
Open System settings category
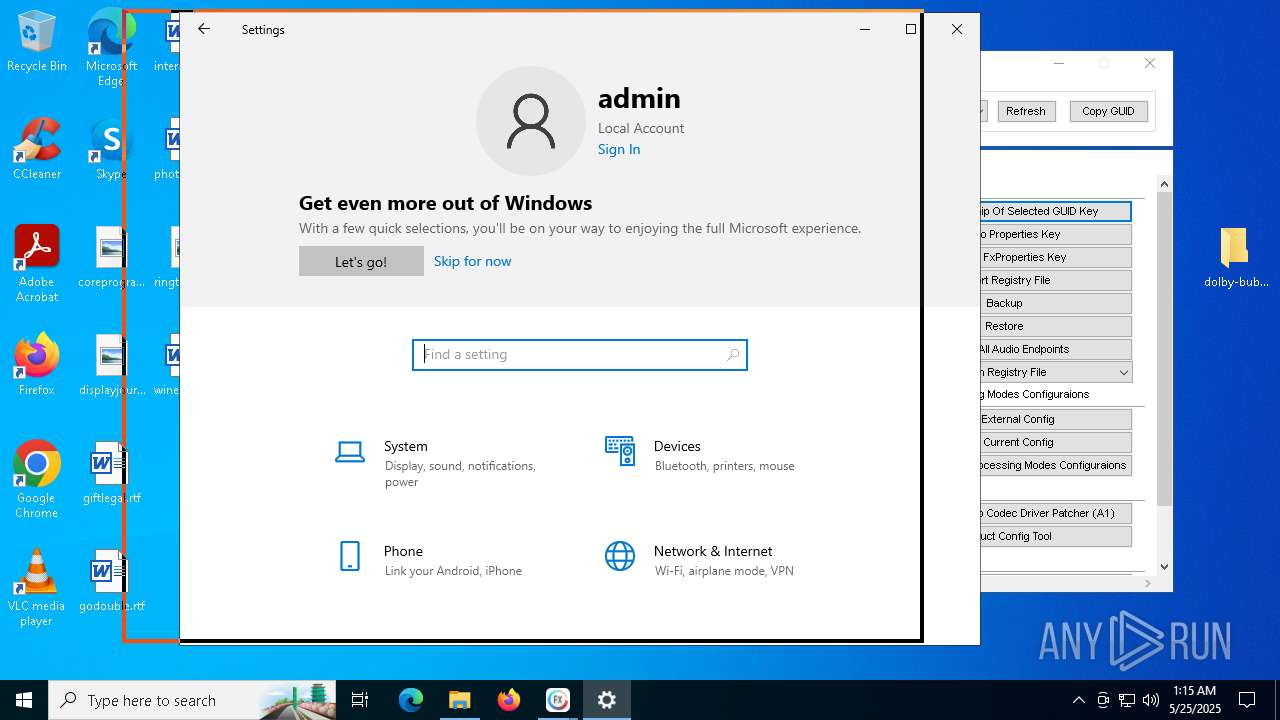pos(445,463)
